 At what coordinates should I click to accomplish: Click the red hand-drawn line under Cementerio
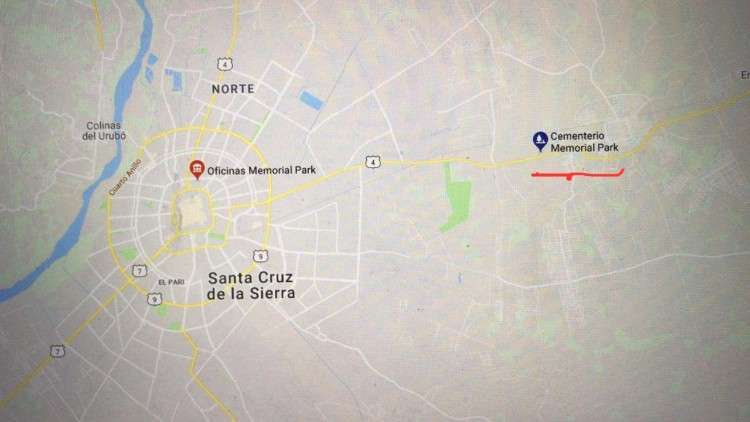pyautogui.click(x=577, y=174)
